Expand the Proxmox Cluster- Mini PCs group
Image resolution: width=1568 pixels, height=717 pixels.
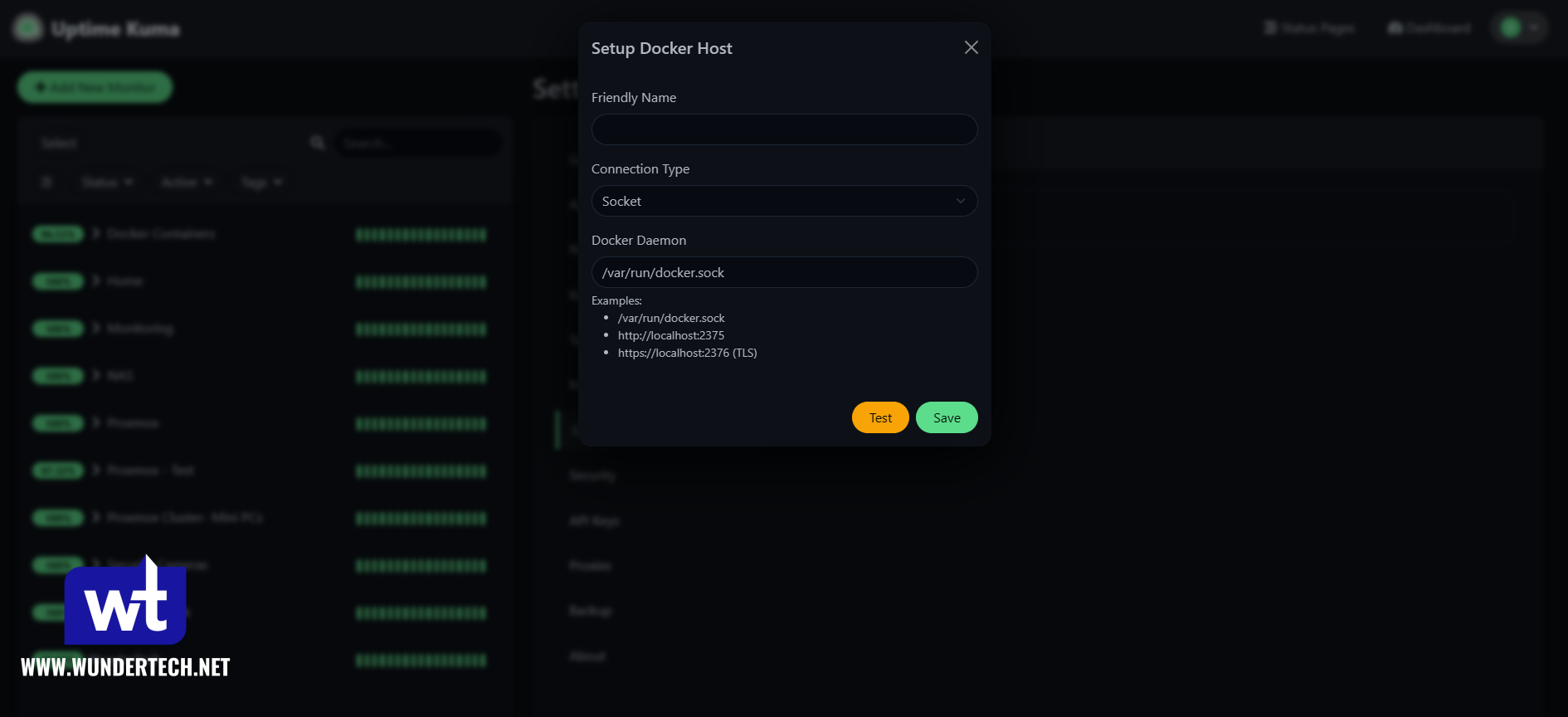coord(96,518)
